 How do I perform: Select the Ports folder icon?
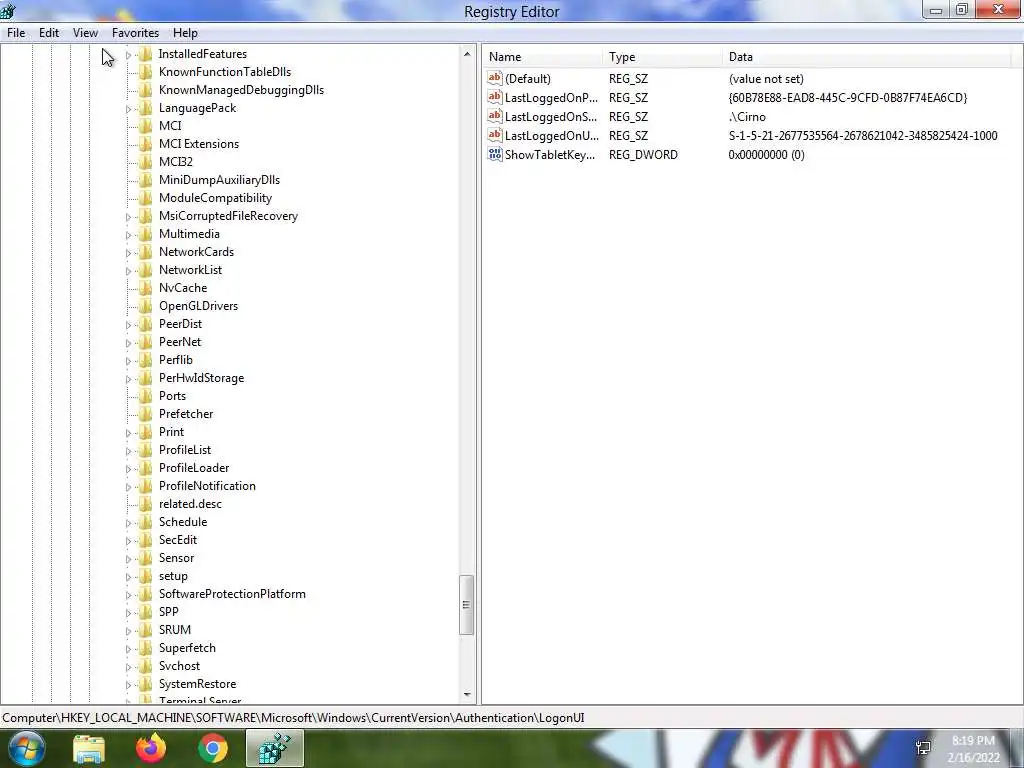[146, 396]
